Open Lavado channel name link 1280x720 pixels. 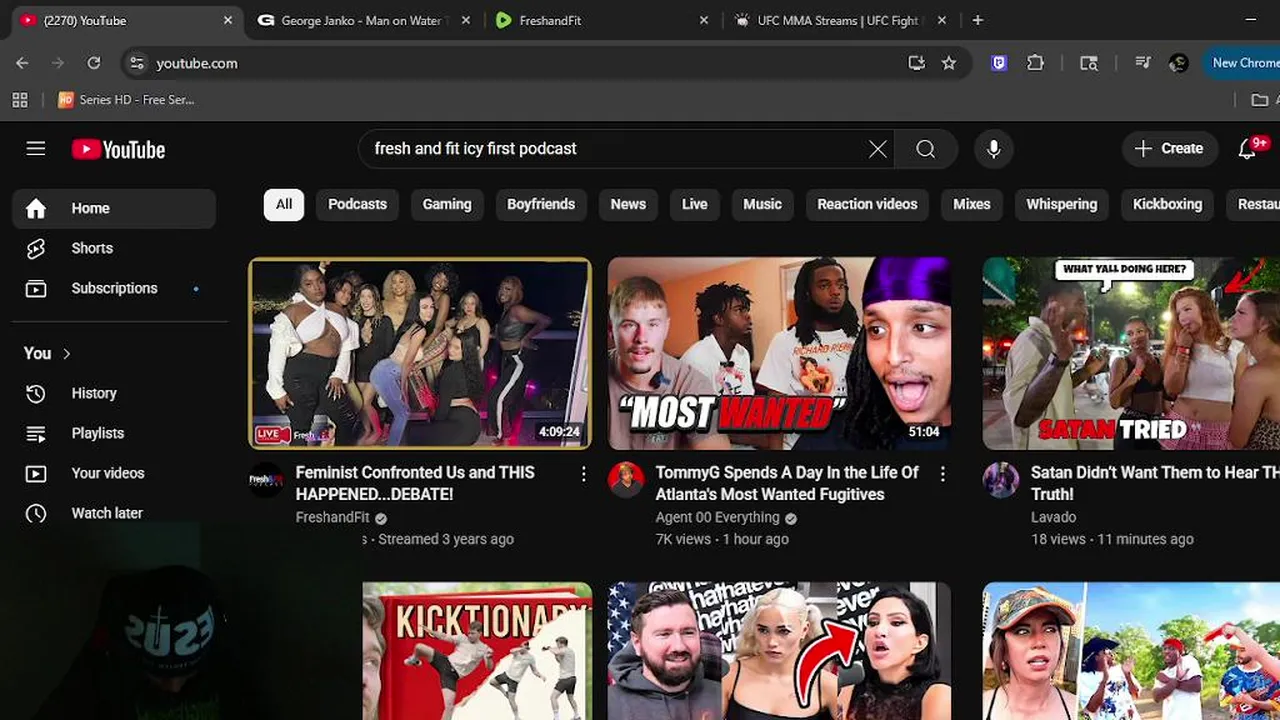click(1053, 517)
